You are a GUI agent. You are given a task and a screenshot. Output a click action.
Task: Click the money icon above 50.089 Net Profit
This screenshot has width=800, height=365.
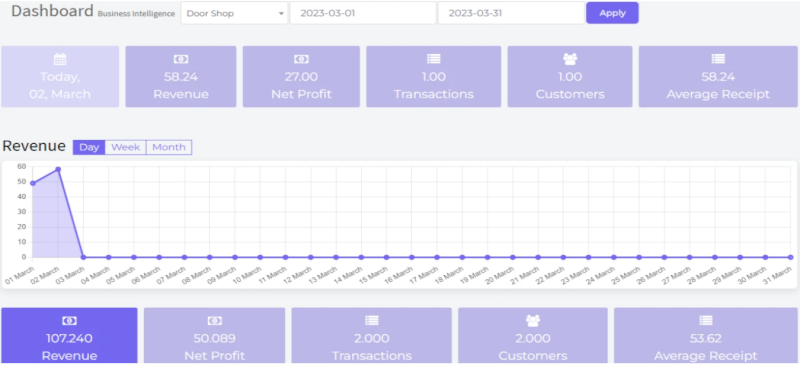click(x=215, y=321)
